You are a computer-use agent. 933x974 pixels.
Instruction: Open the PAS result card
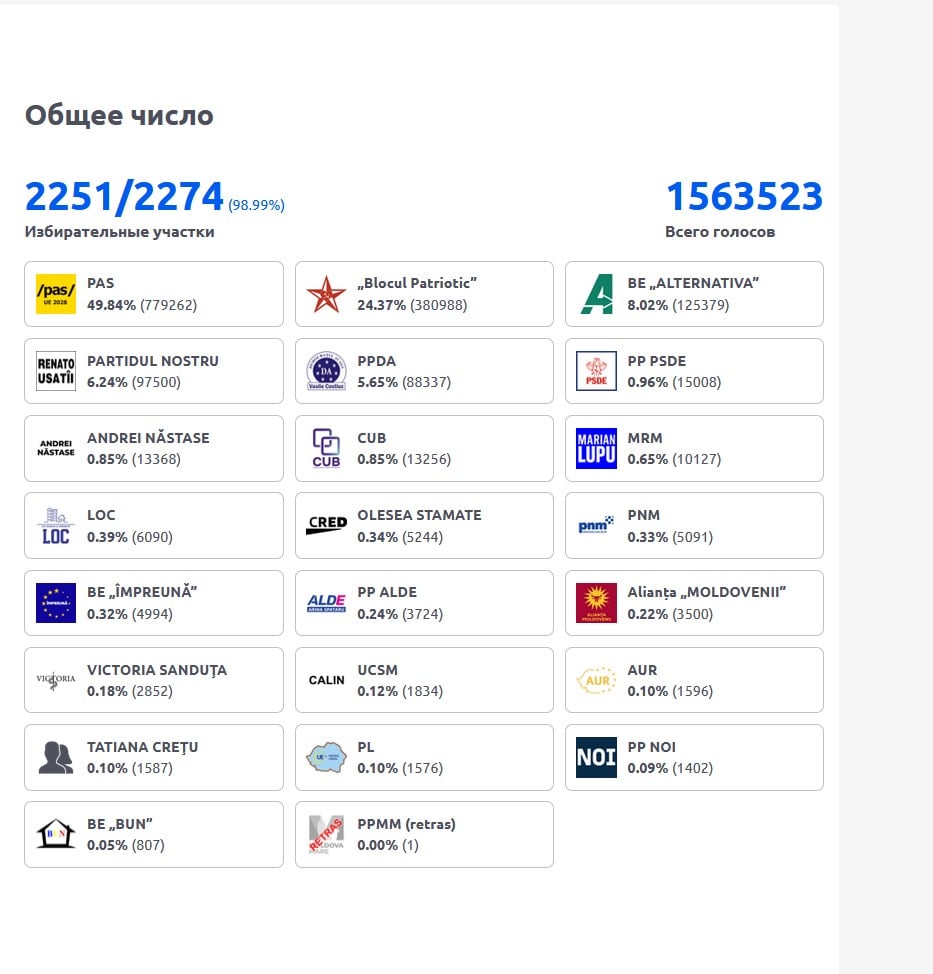click(x=154, y=294)
